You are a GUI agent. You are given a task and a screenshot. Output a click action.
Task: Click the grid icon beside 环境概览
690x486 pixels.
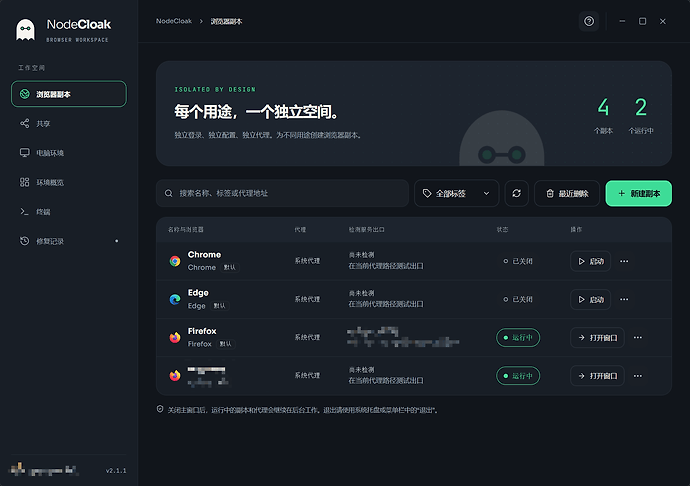point(25,182)
